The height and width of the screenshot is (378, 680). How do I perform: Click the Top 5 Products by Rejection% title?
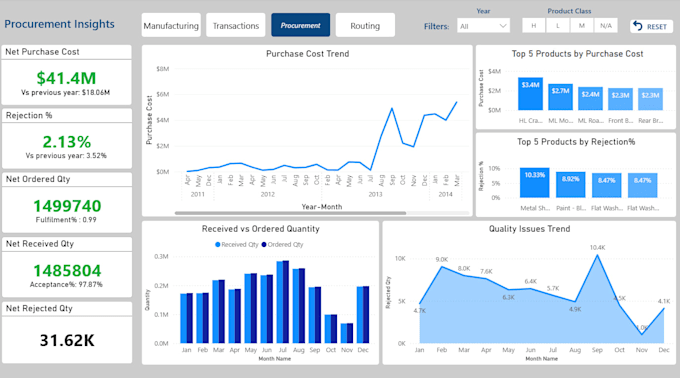coord(576,142)
